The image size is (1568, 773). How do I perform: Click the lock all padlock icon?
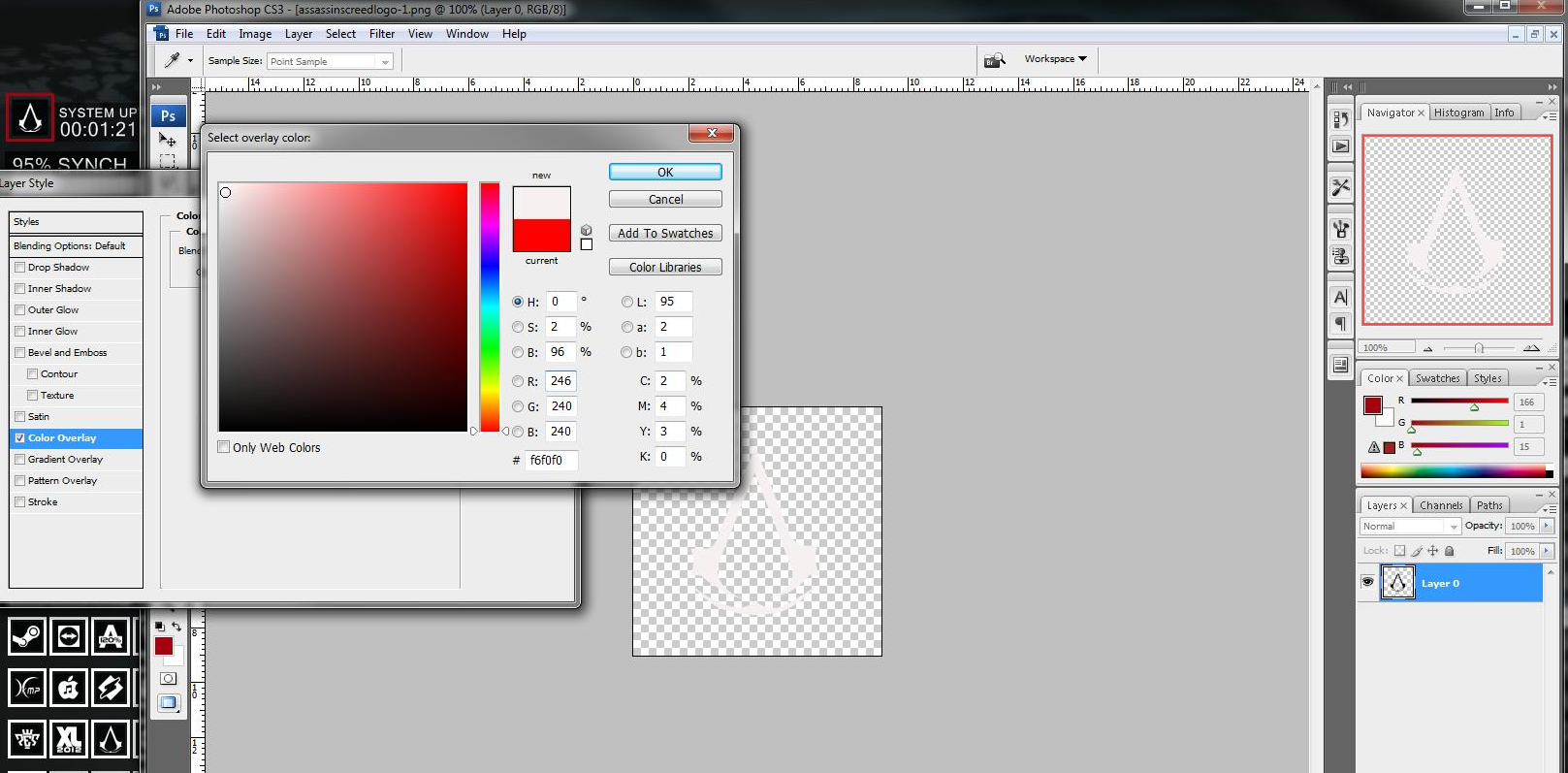click(1450, 551)
